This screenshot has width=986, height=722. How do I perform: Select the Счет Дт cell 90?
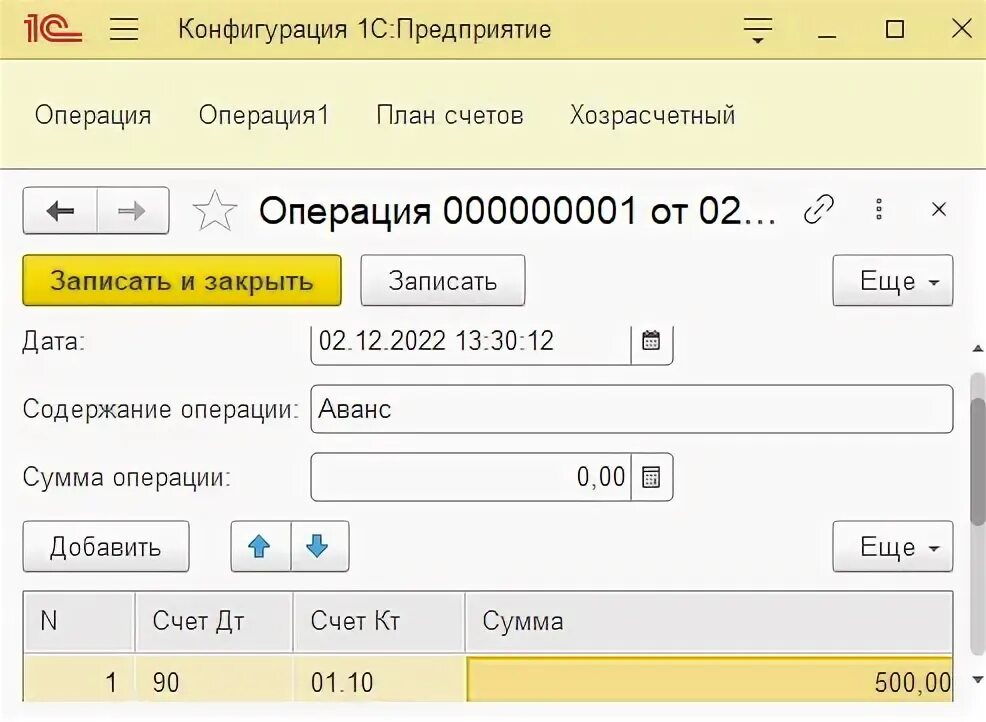(214, 680)
